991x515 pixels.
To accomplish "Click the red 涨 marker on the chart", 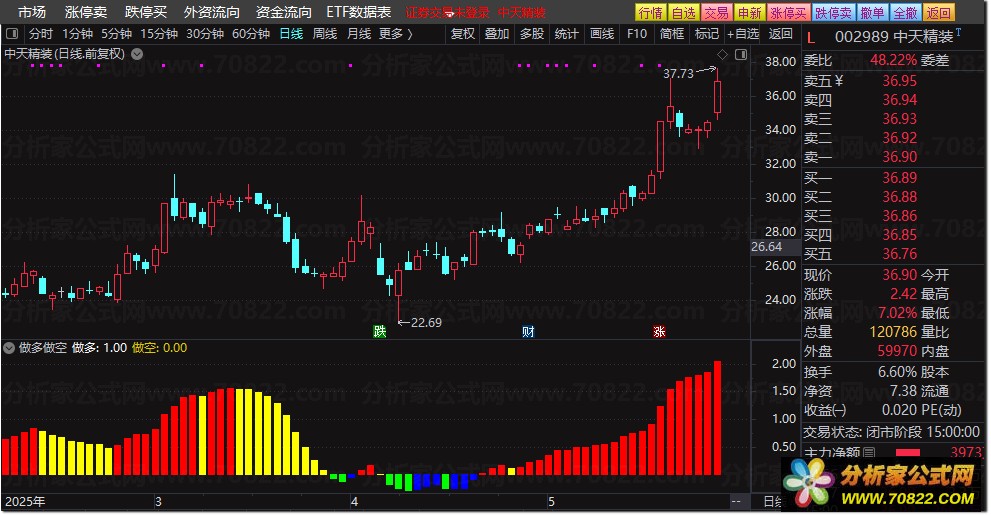I will (659, 332).
